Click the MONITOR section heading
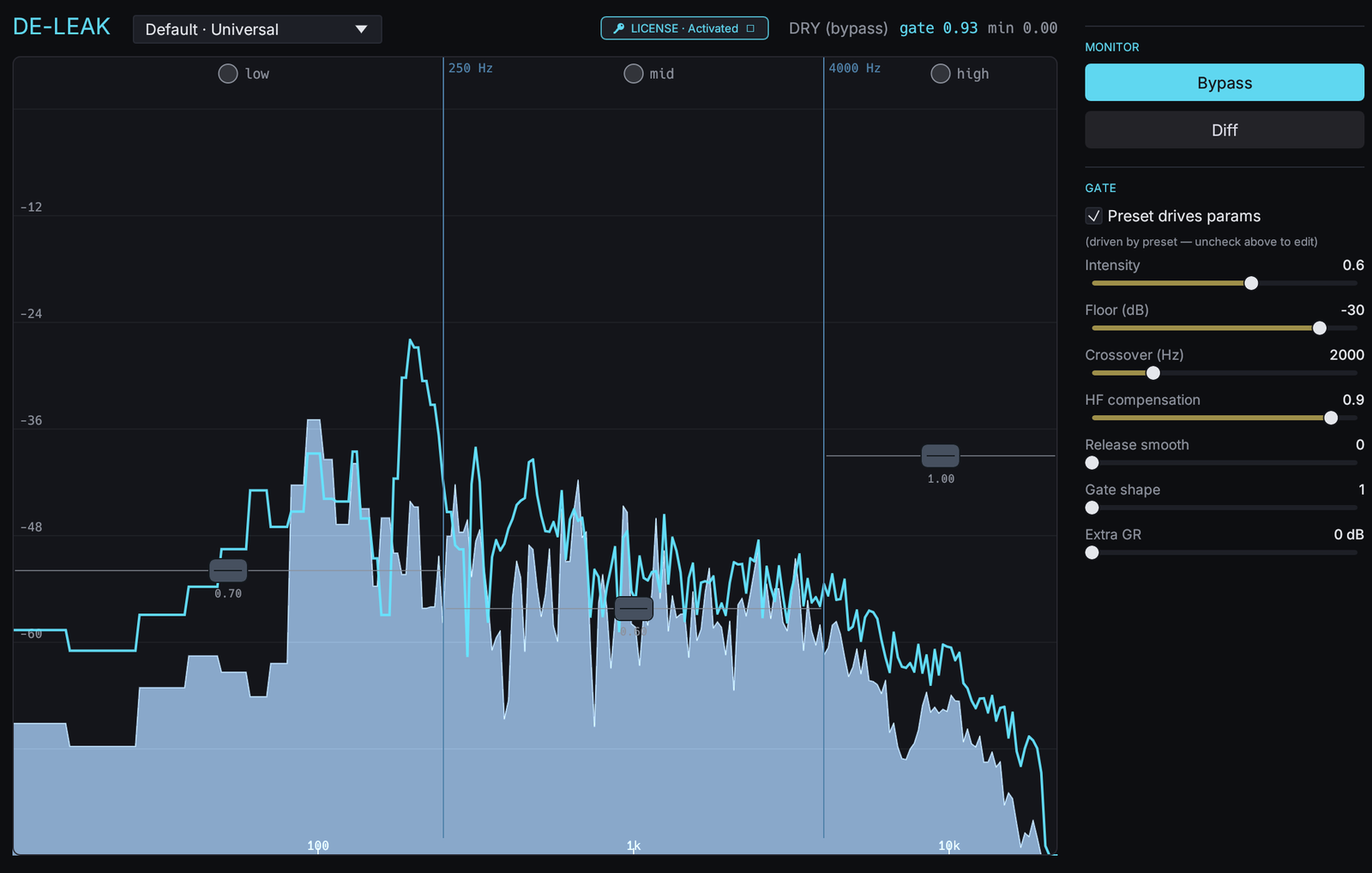 pos(1112,47)
